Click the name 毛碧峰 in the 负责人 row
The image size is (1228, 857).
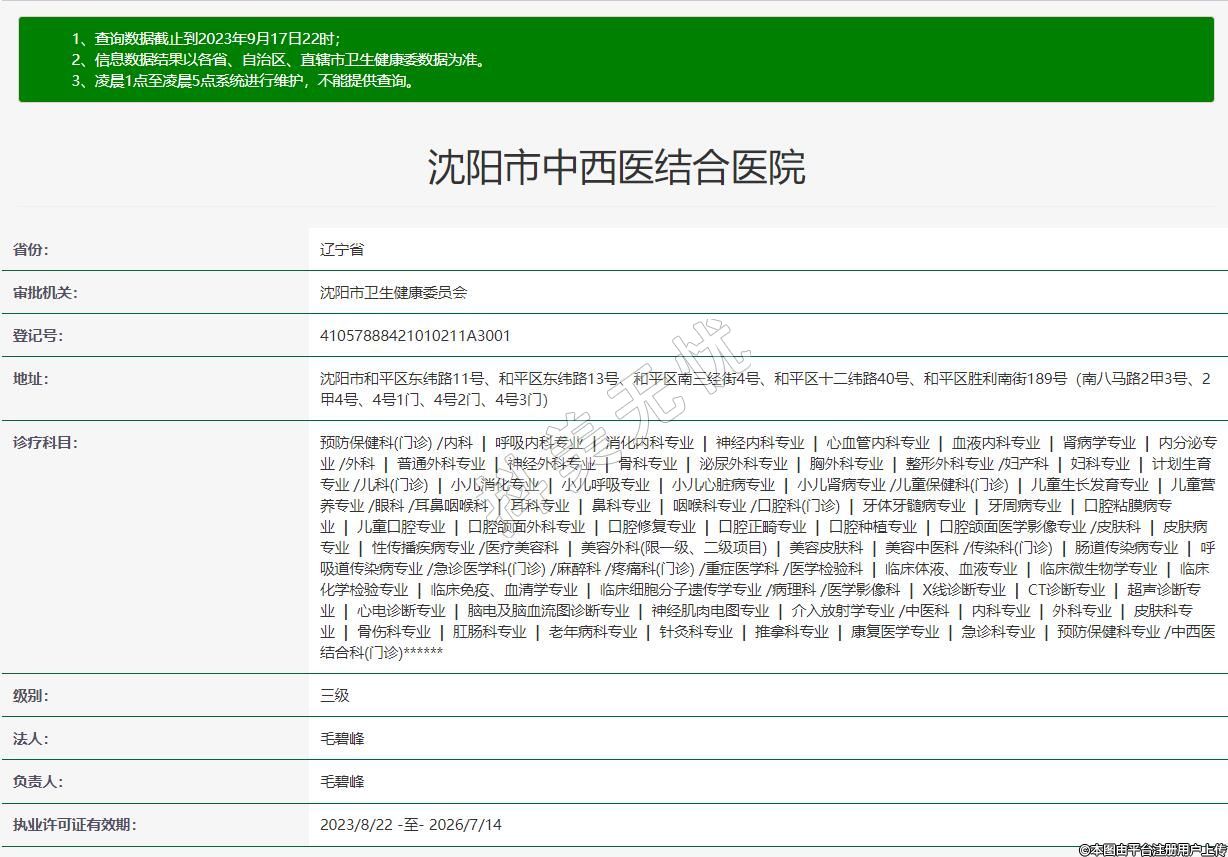[x=342, y=782]
